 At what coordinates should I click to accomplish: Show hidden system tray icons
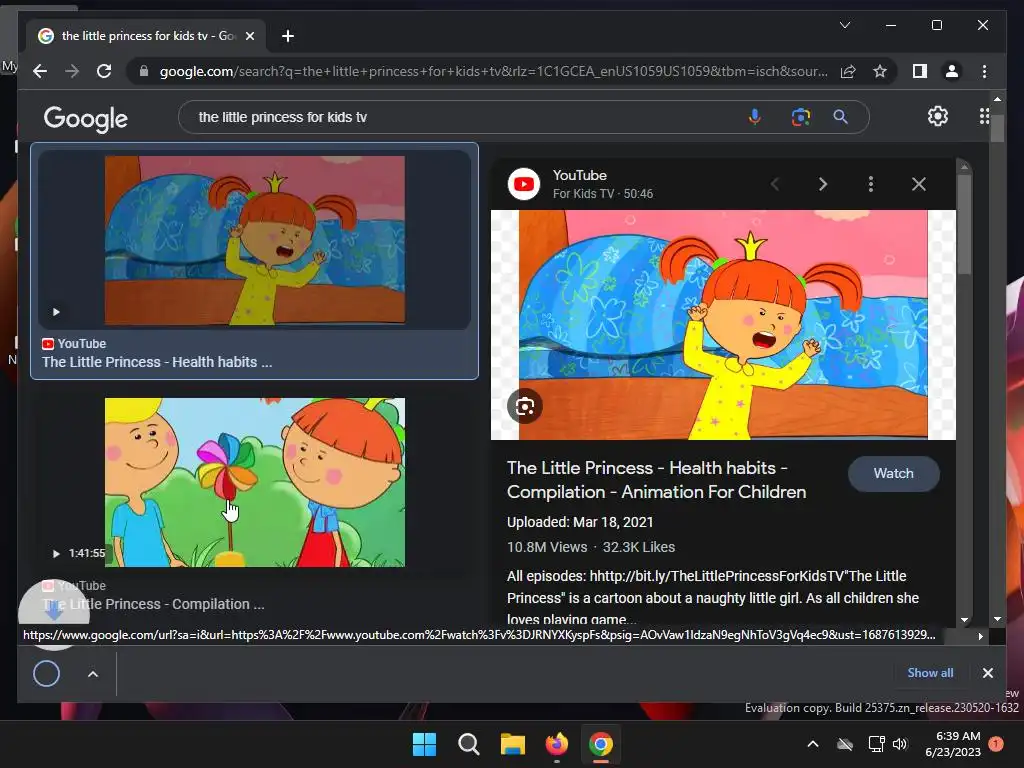pyautogui.click(x=813, y=744)
